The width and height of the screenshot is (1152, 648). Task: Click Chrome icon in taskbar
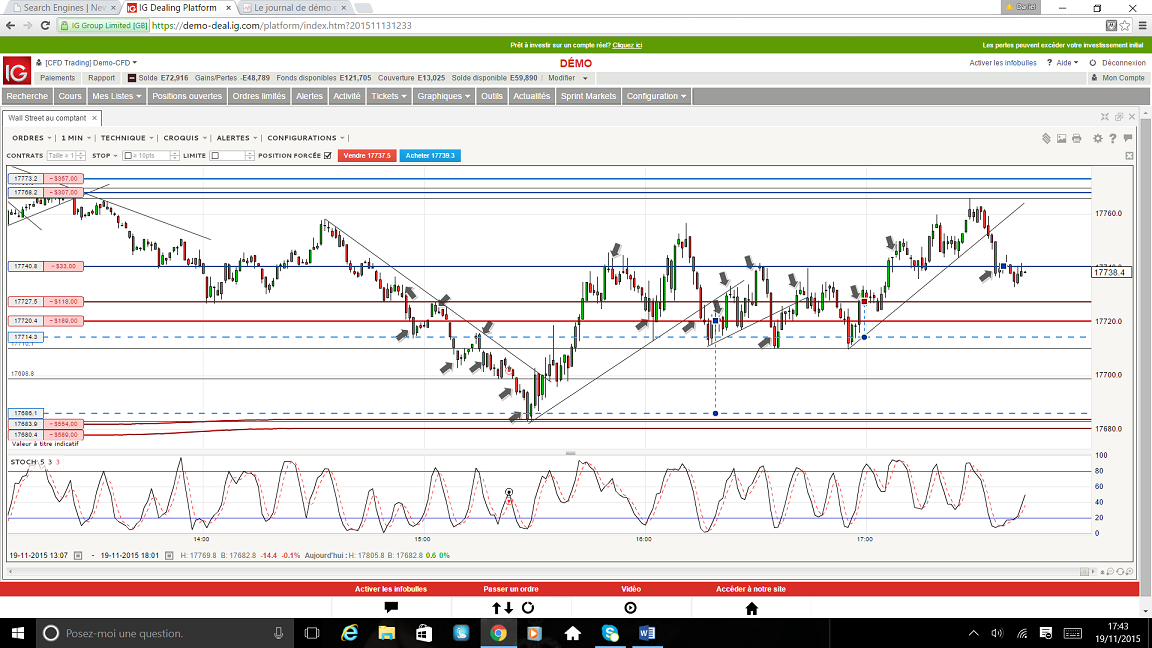pyautogui.click(x=498, y=633)
